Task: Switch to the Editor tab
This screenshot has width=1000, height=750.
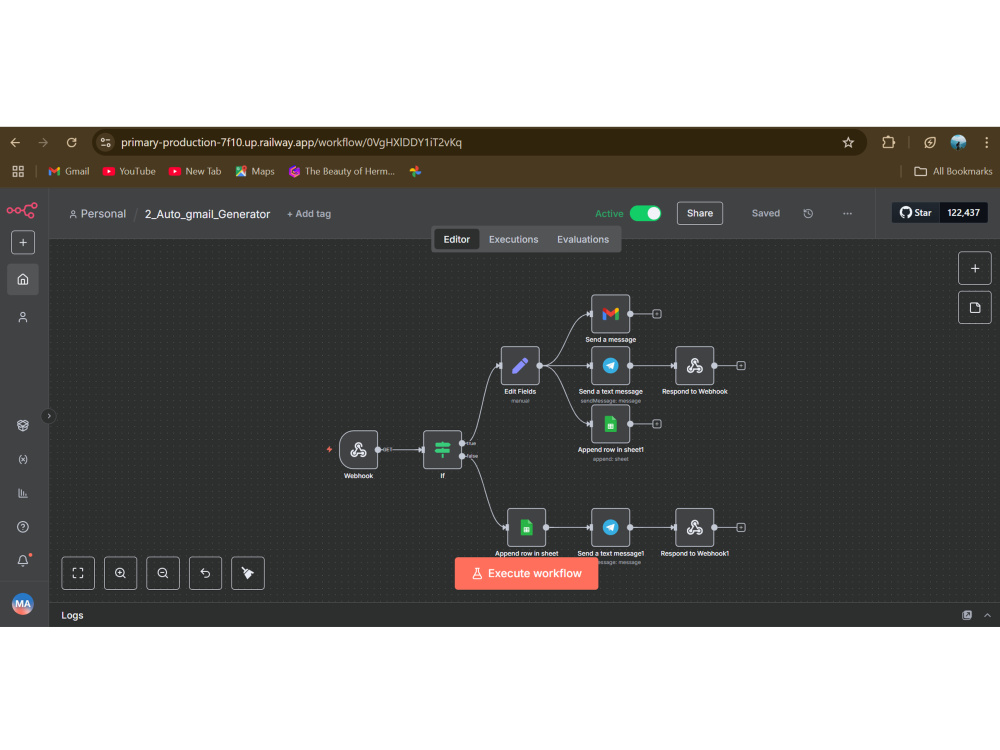Action: 457,239
